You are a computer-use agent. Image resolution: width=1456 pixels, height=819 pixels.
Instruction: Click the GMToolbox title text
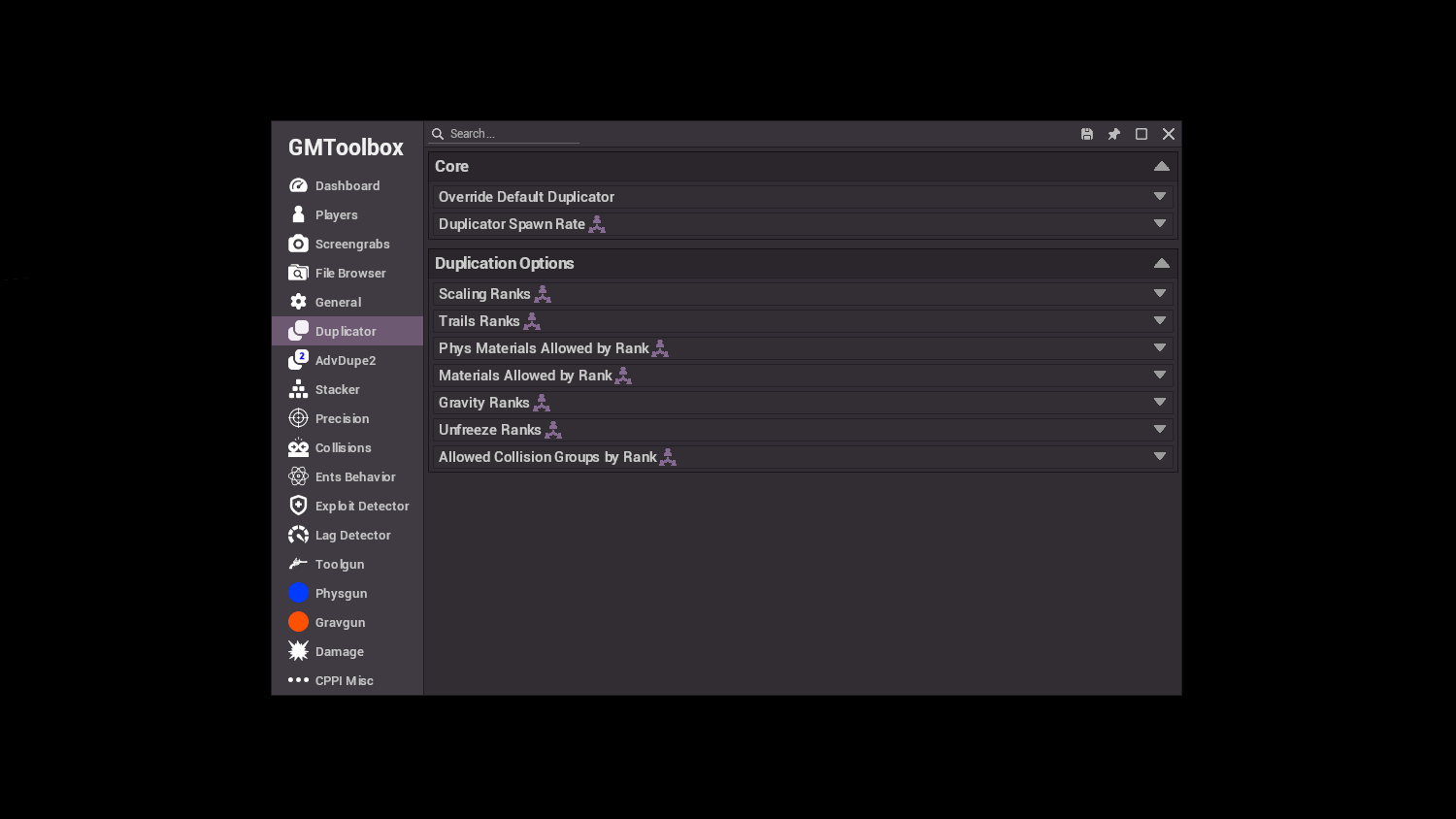tap(346, 147)
